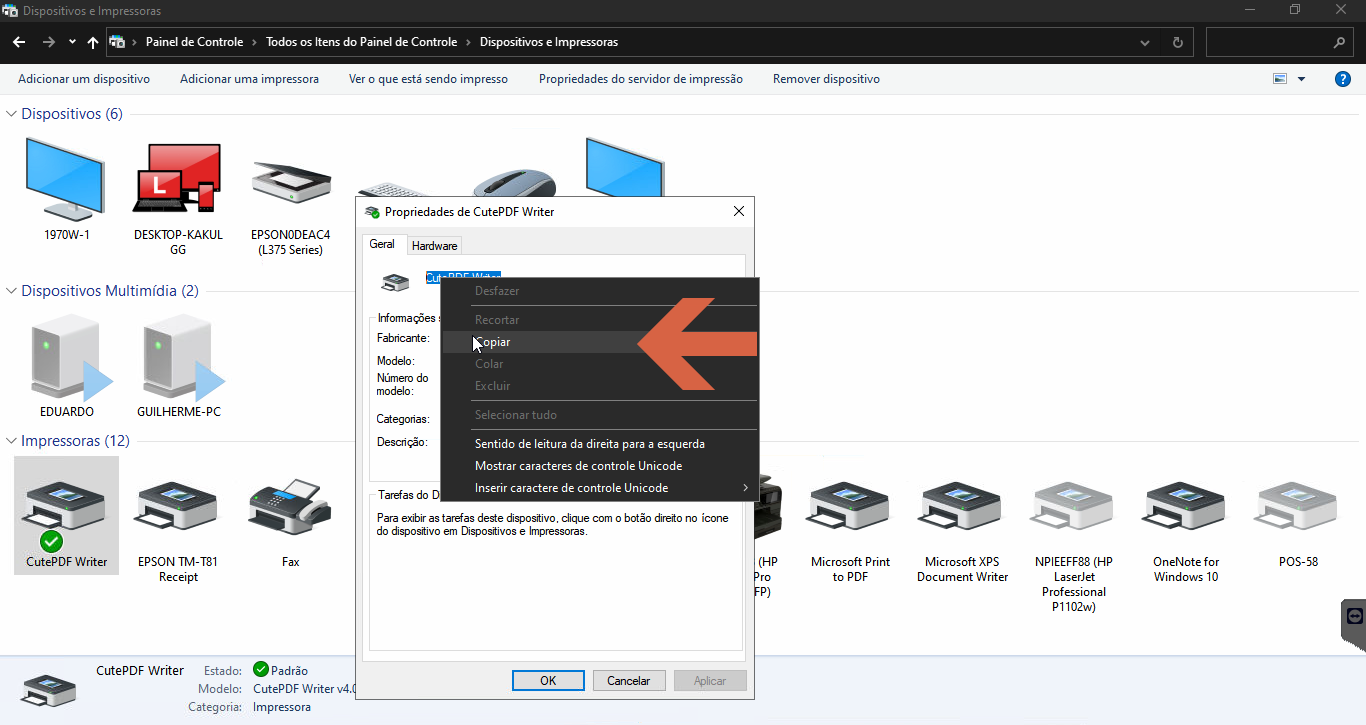Click Adicionar um dispositivo

pos(84,79)
